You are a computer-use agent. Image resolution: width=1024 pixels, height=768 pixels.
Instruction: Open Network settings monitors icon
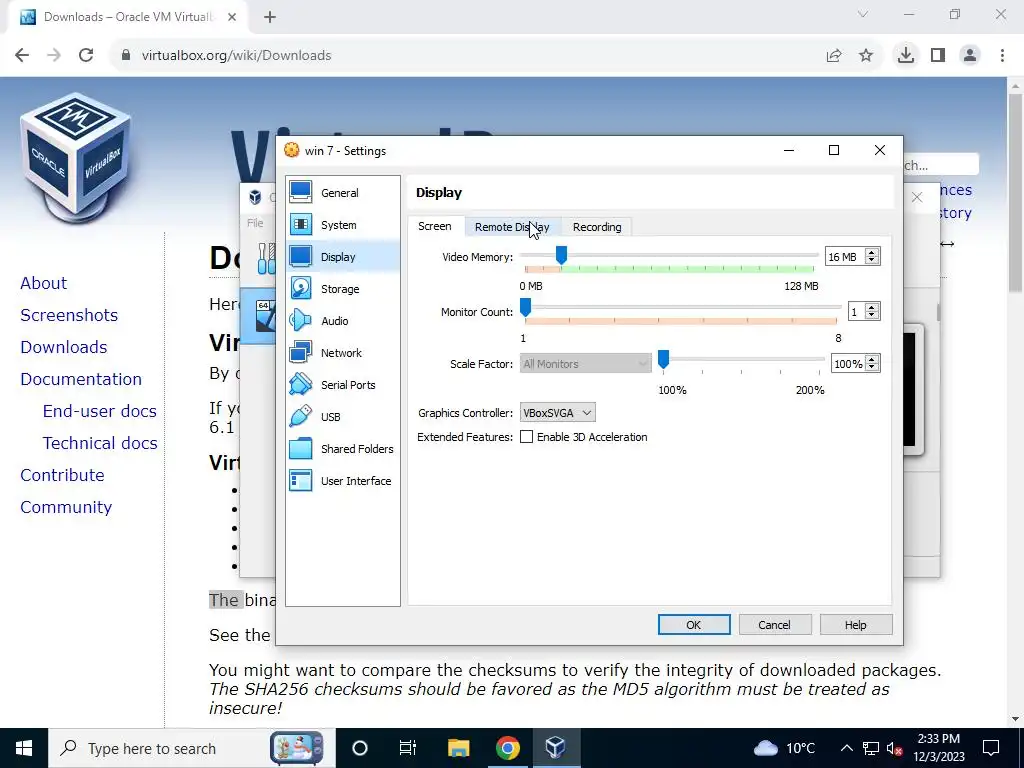pyautogui.click(x=300, y=352)
